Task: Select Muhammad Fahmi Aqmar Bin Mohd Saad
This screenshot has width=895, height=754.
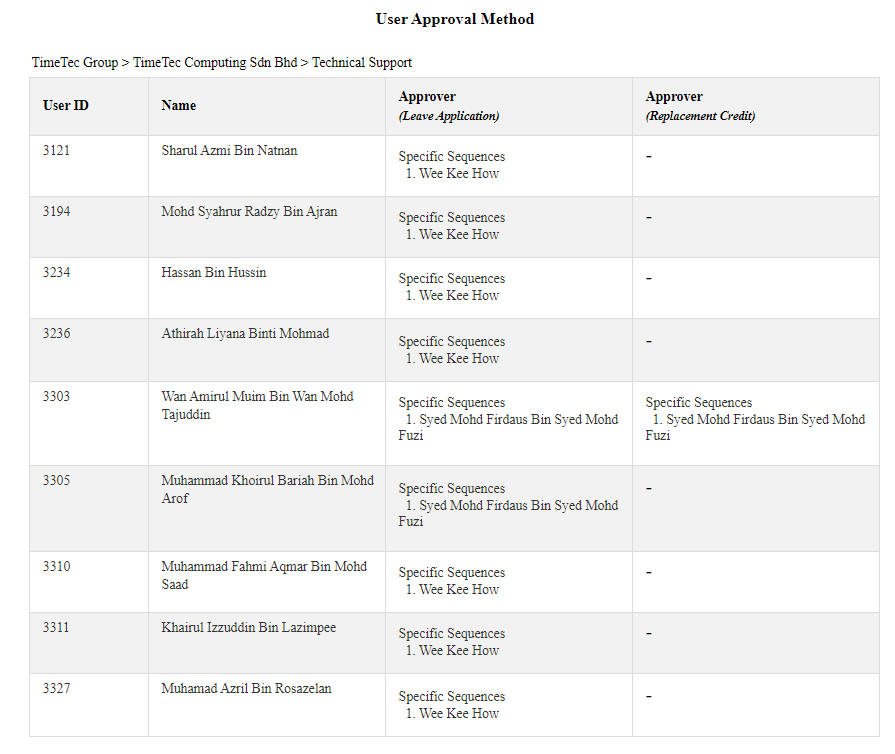Action: pos(264,575)
